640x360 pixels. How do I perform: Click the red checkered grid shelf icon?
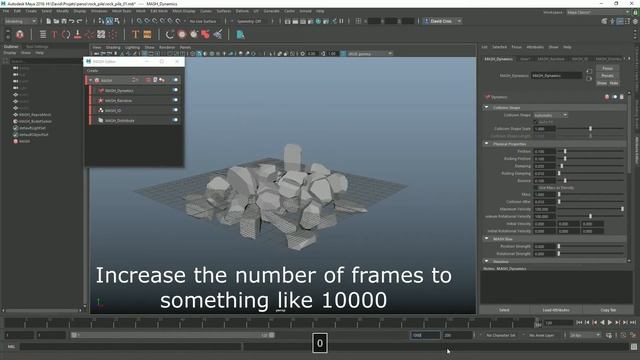click(101, 35)
